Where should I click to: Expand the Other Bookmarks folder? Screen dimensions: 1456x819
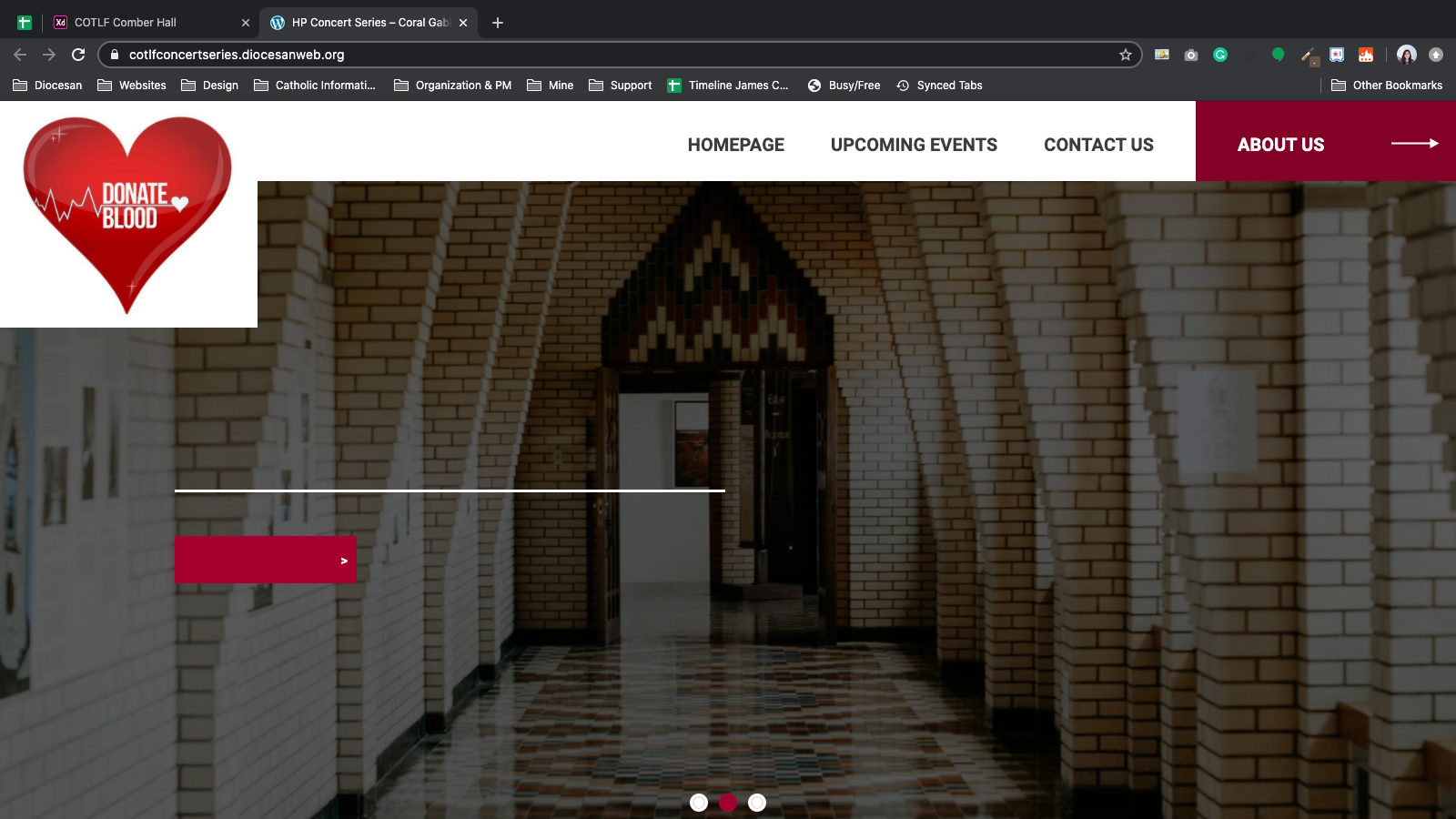click(x=1387, y=86)
